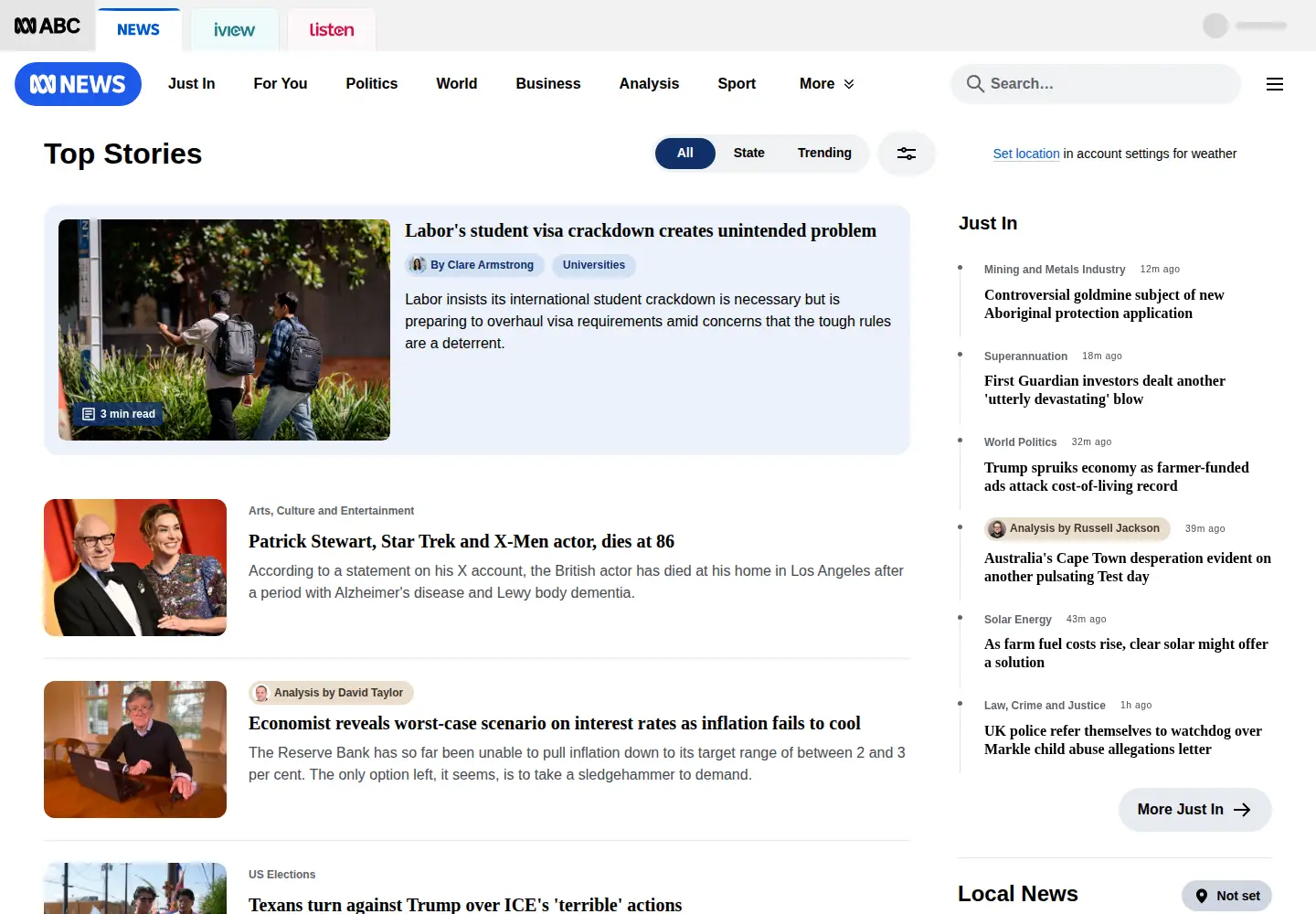Expand the More navigation dropdown
1316x914 pixels.
(827, 84)
